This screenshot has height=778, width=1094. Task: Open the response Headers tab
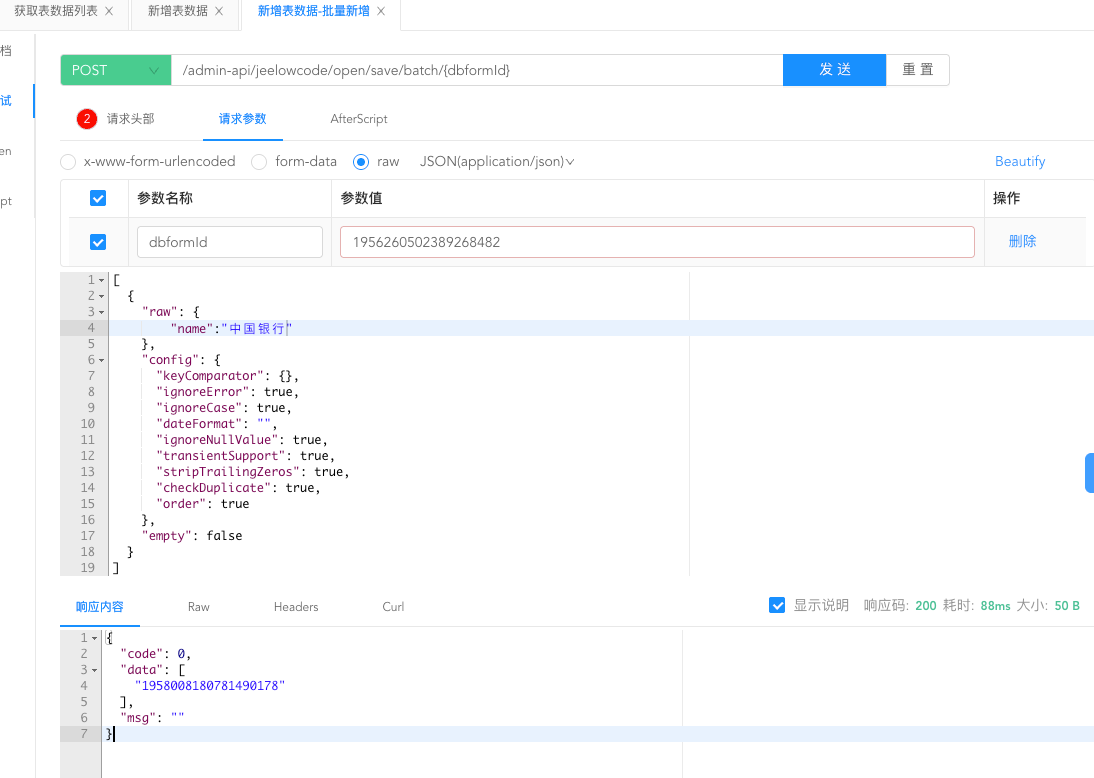click(296, 607)
